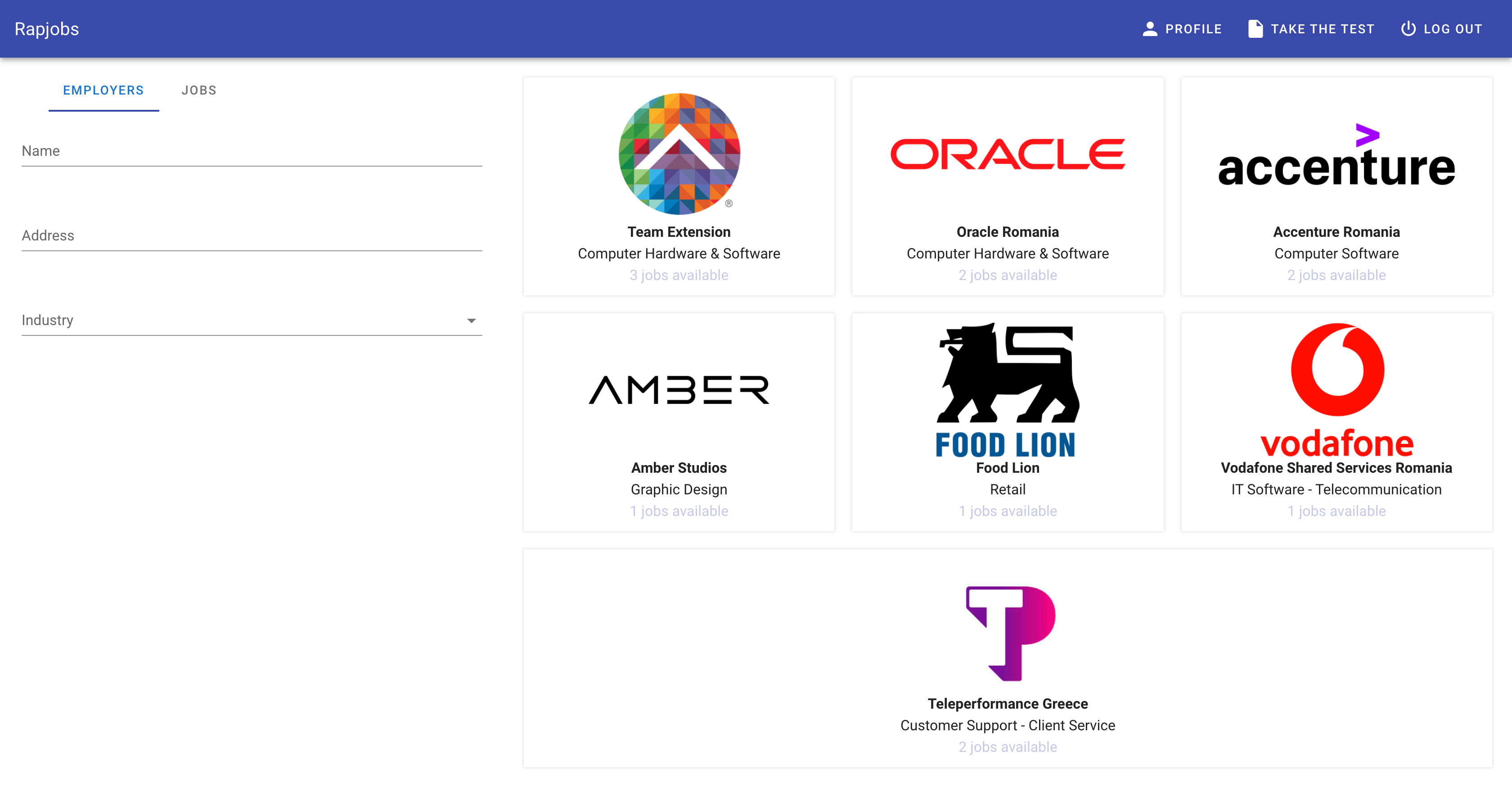
Task: Click the Food Lion logo
Action: click(1007, 390)
